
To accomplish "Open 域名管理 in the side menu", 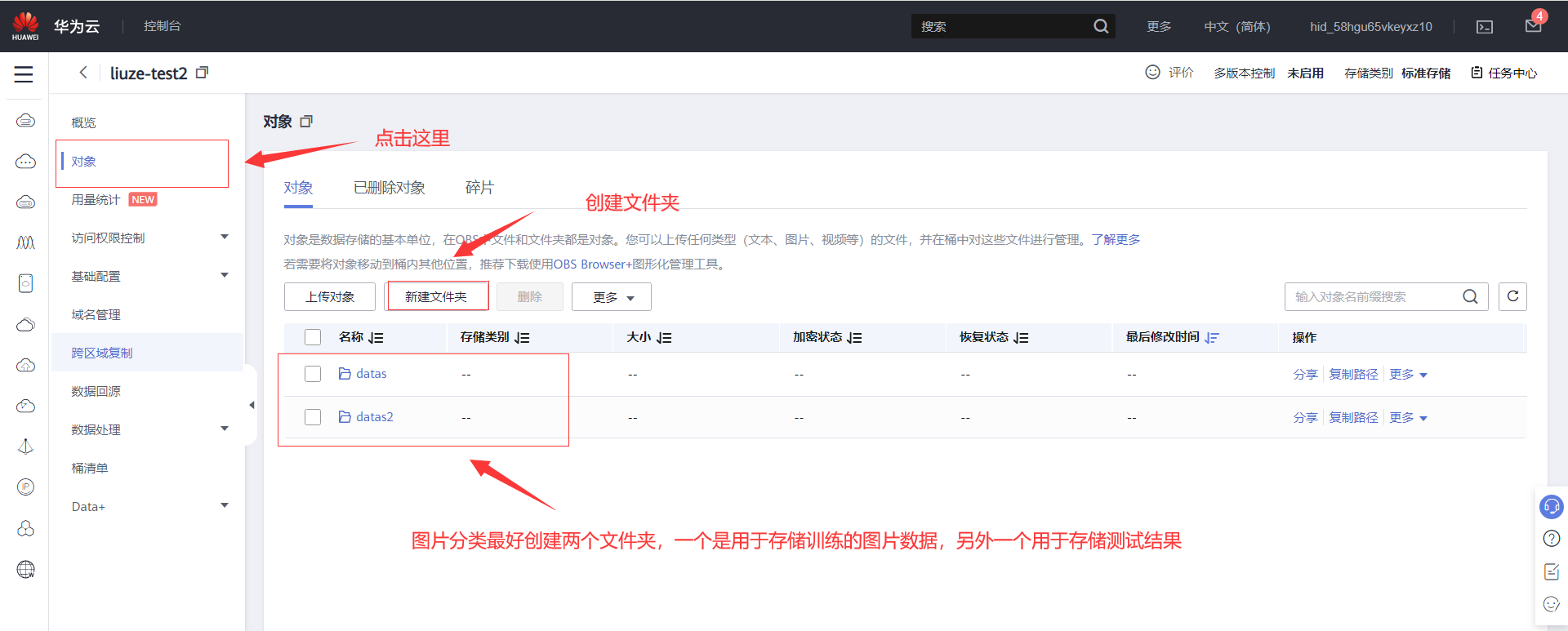I will [96, 314].
